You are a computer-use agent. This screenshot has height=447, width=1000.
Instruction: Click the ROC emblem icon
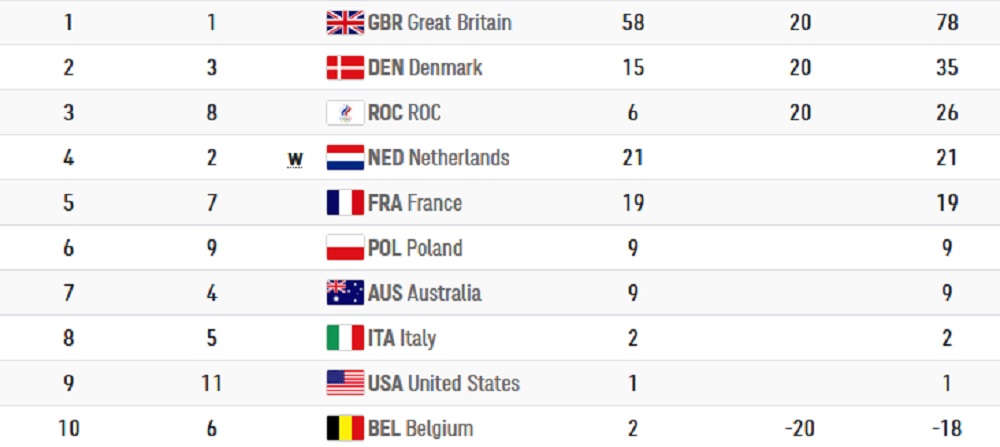click(345, 113)
